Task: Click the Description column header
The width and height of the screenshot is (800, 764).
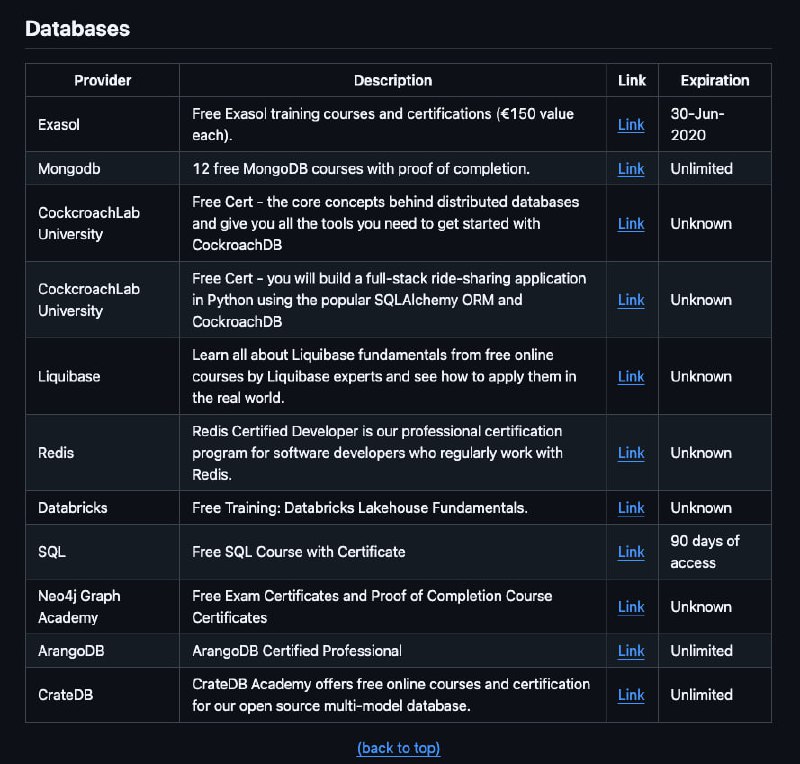Action: tap(393, 80)
